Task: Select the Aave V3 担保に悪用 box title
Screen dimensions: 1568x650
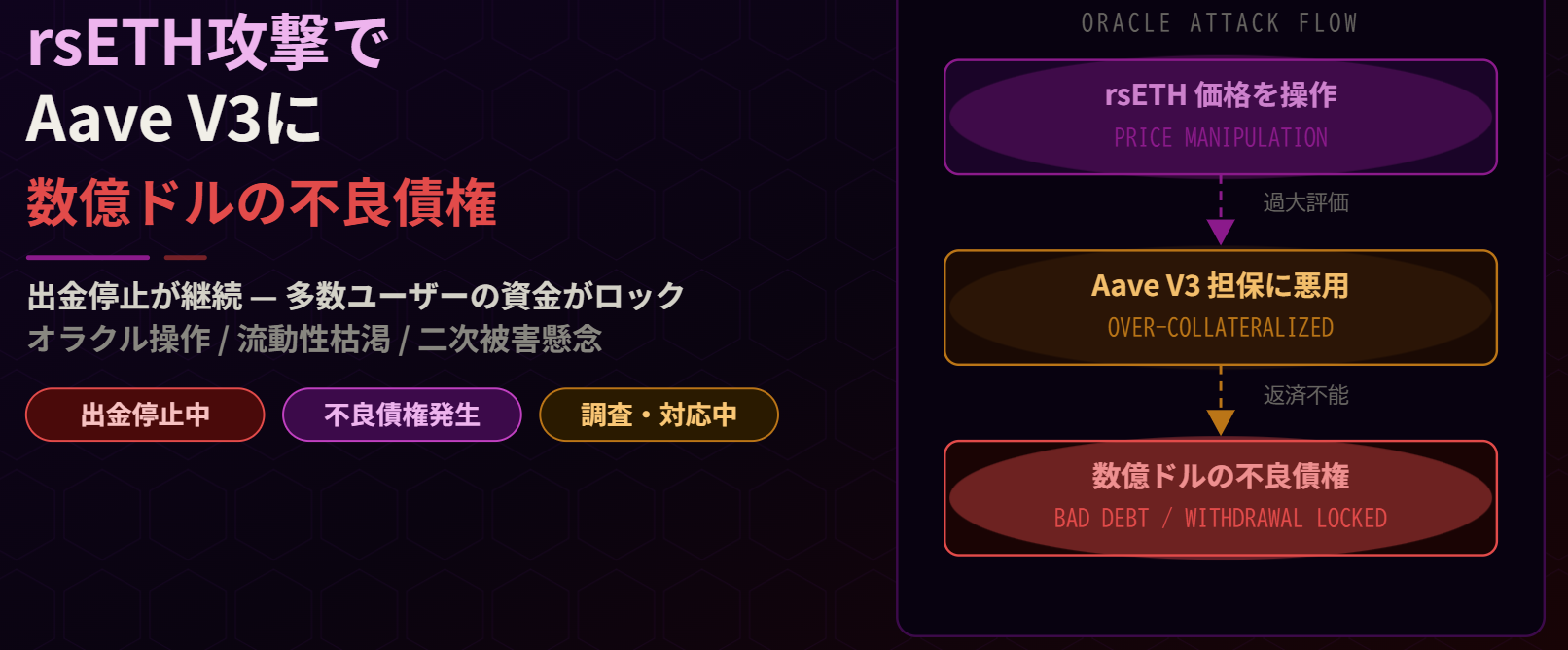Action: pyautogui.click(x=1221, y=285)
